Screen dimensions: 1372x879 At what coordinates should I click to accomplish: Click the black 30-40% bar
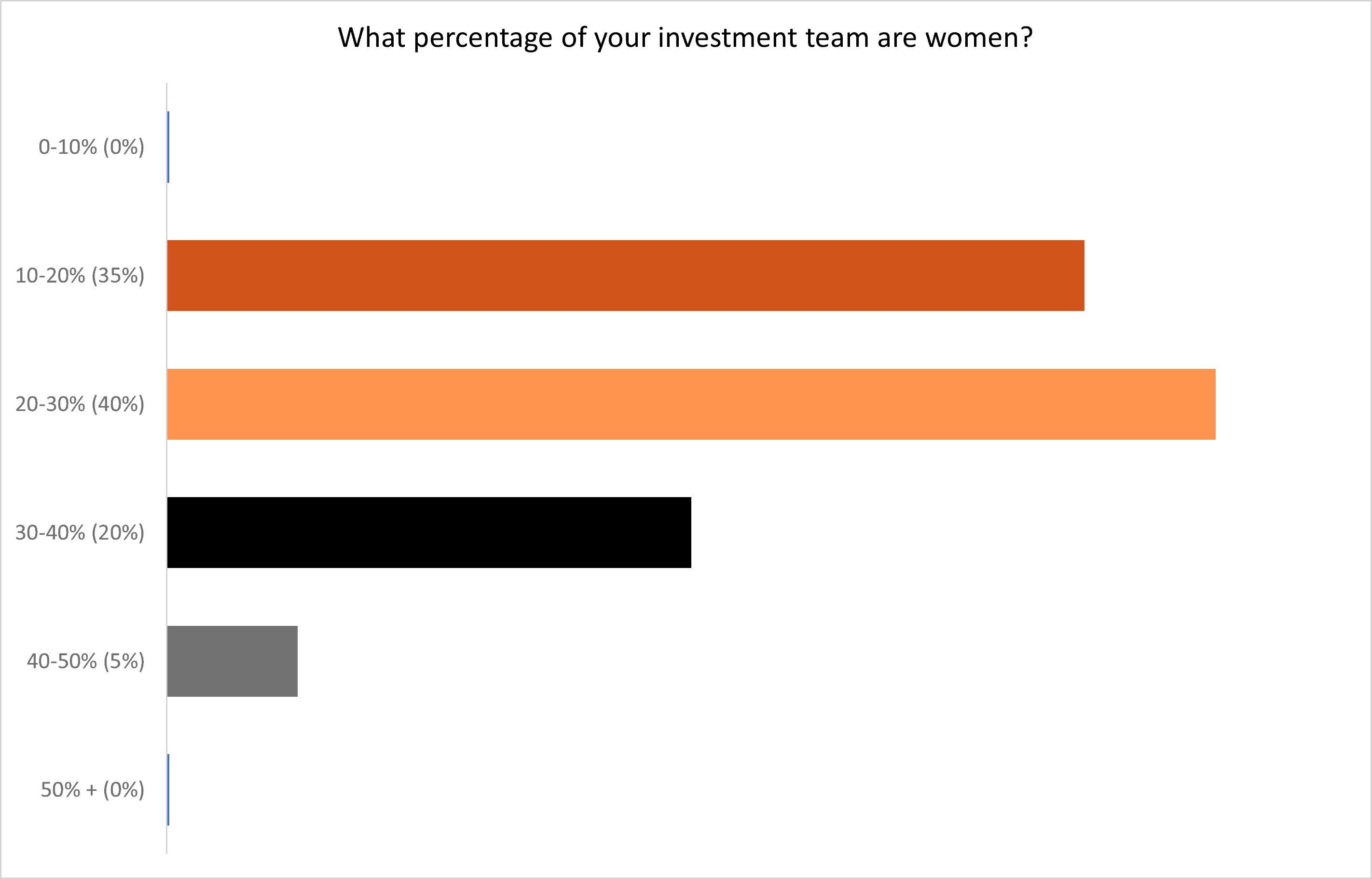coord(429,532)
